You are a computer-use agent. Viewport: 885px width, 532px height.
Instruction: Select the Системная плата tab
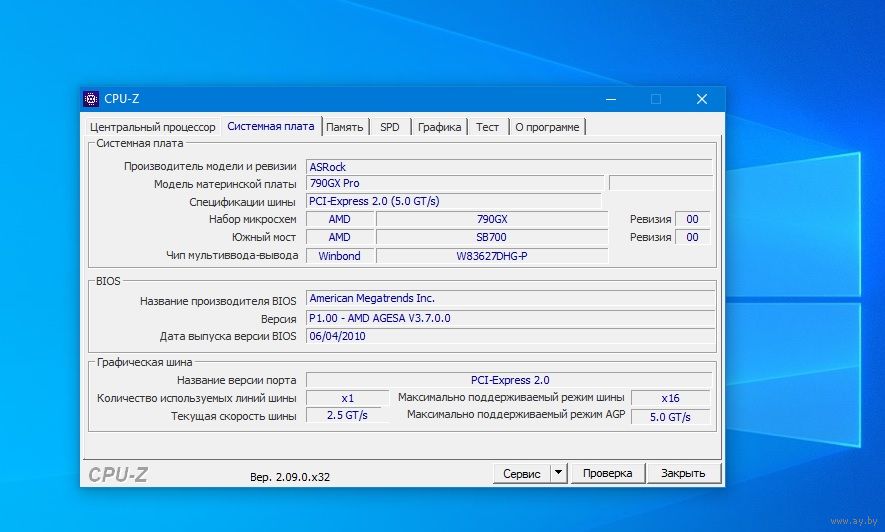[x=271, y=126]
